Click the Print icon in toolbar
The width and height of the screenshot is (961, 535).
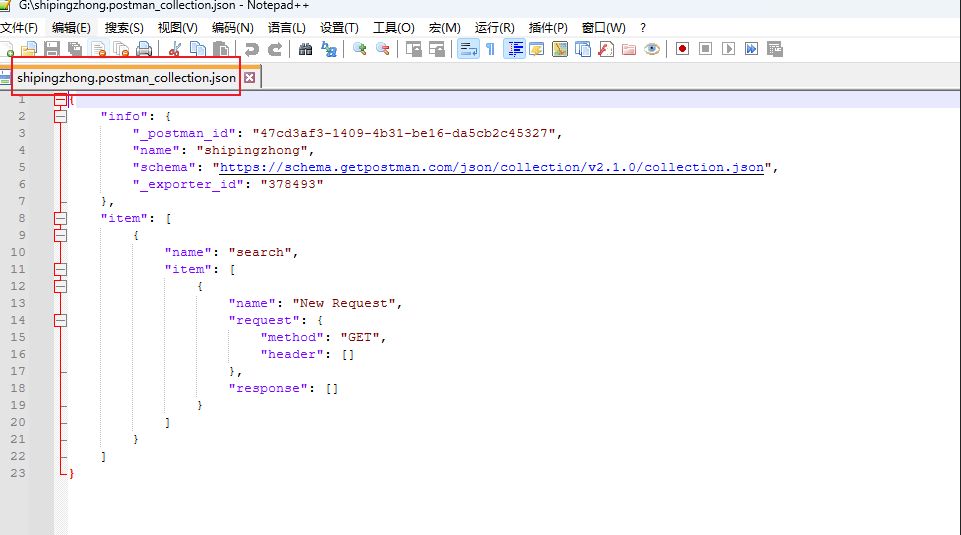[145, 49]
